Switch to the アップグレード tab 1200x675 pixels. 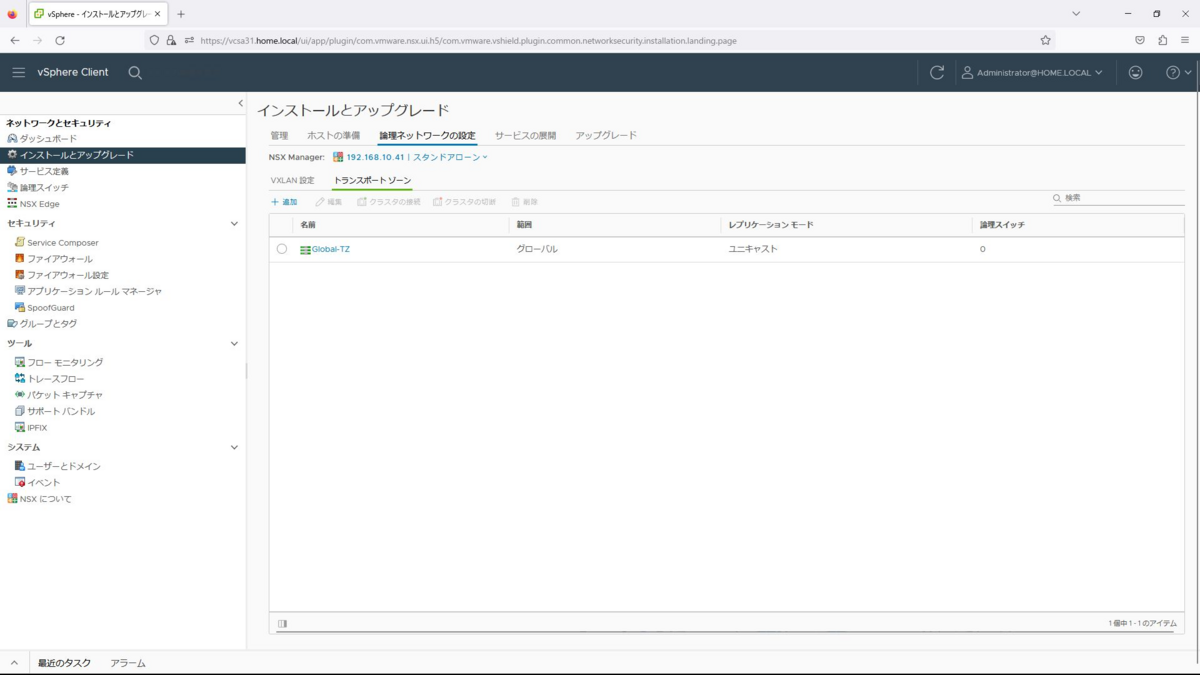click(606, 135)
